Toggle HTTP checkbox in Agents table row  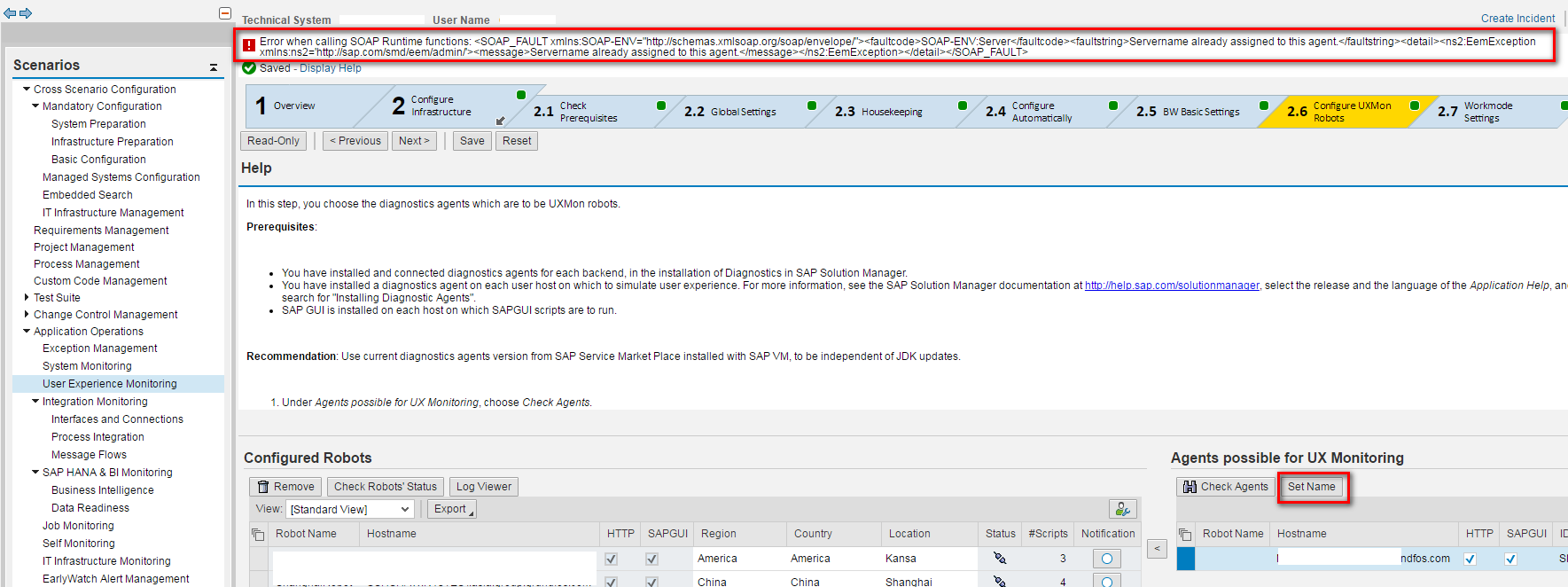pyautogui.click(x=1470, y=559)
